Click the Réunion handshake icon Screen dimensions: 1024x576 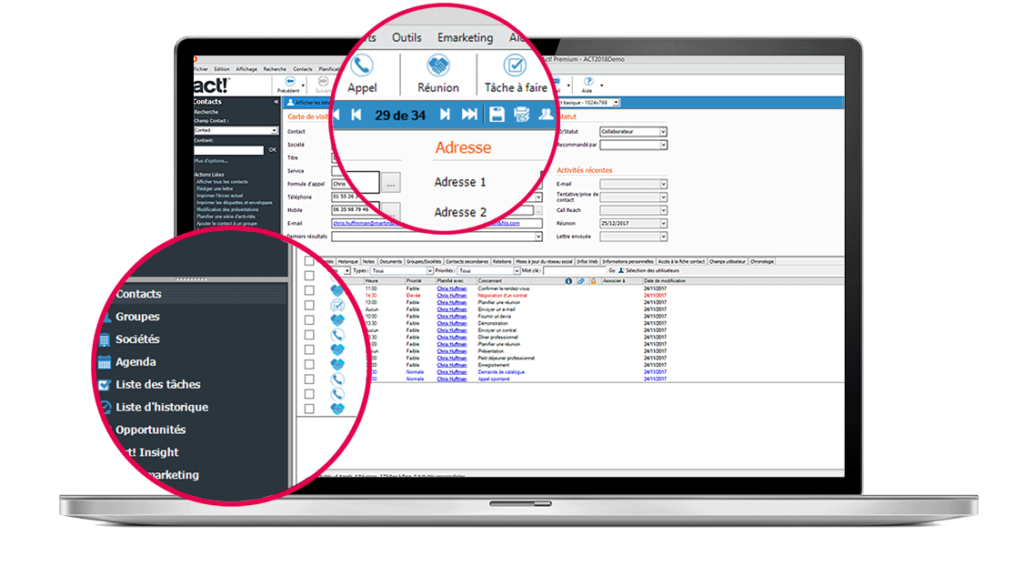coord(438,65)
